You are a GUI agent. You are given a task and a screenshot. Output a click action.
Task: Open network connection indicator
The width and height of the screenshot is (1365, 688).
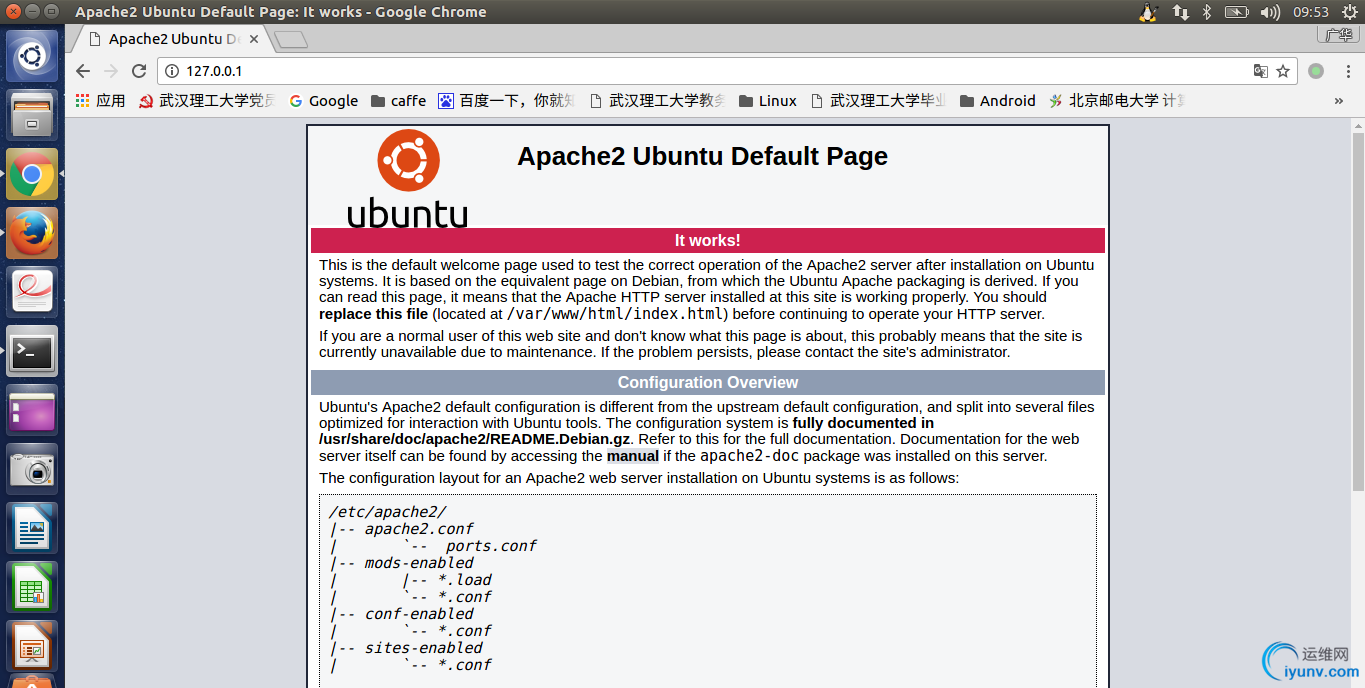pyautogui.click(x=1180, y=12)
